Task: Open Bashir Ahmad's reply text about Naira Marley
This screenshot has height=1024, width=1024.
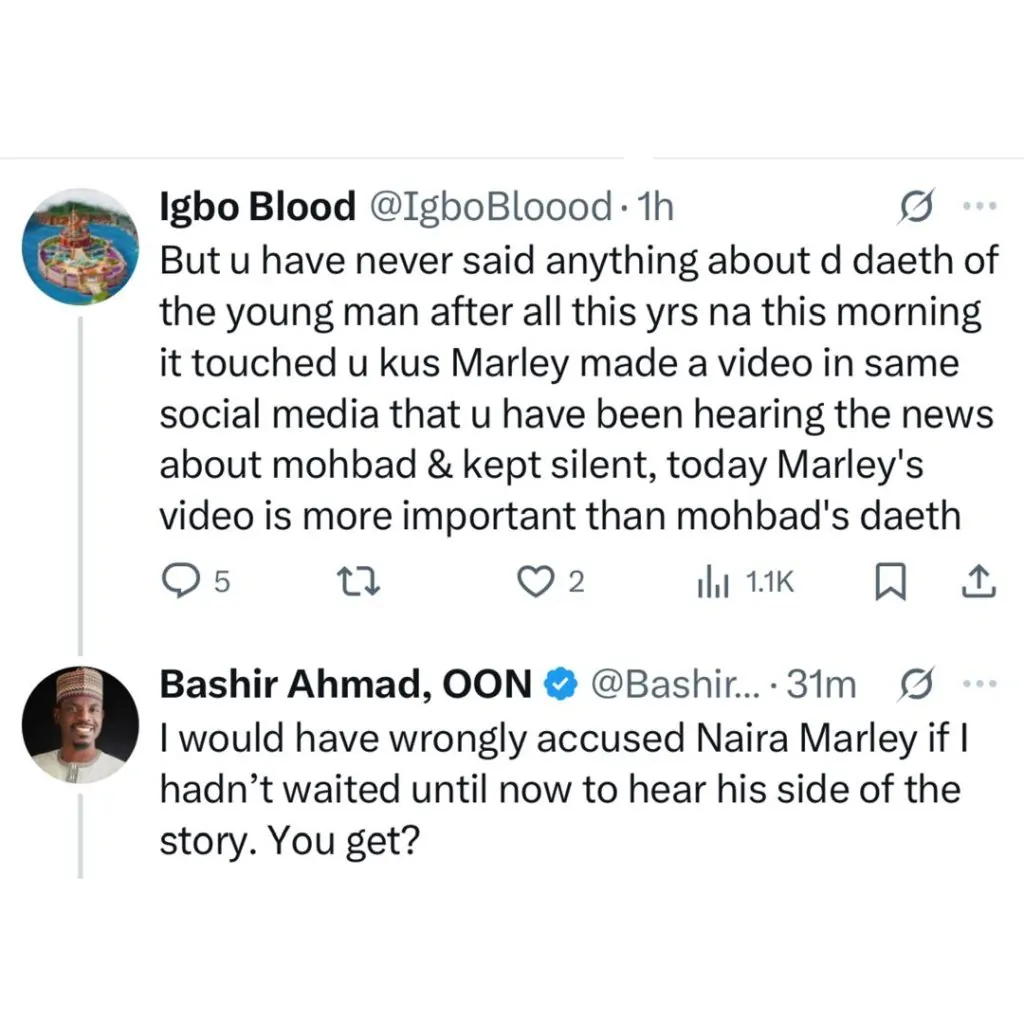Action: pos(560,790)
